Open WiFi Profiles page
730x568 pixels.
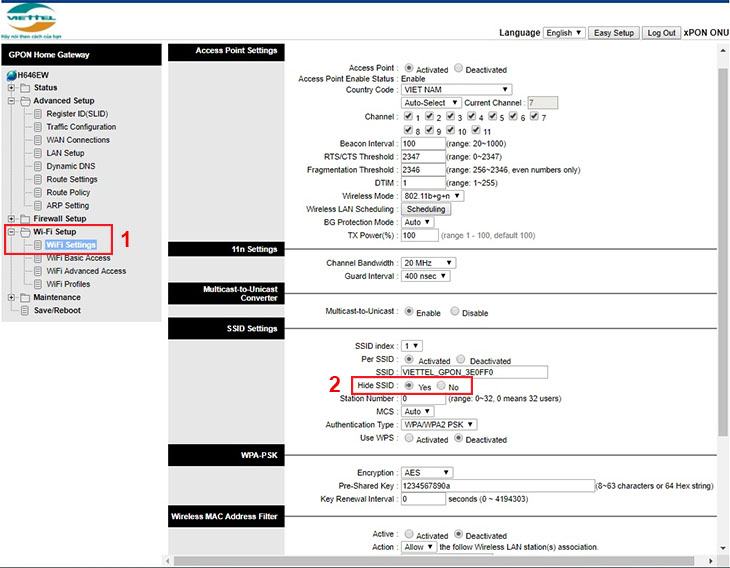pos(68,284)
